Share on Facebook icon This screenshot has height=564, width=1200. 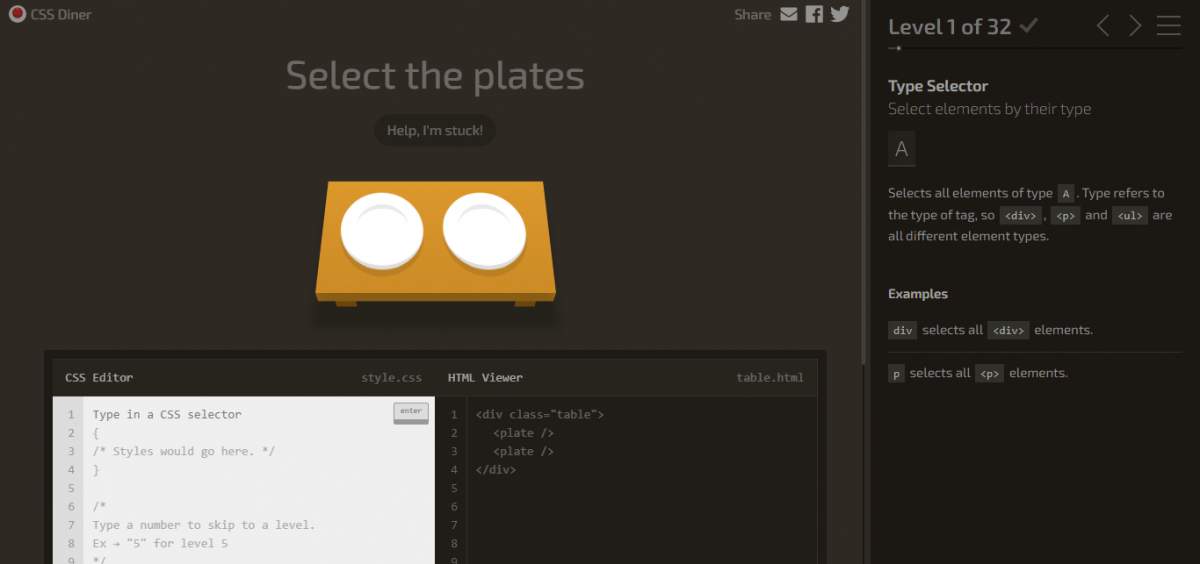(814, 14)
